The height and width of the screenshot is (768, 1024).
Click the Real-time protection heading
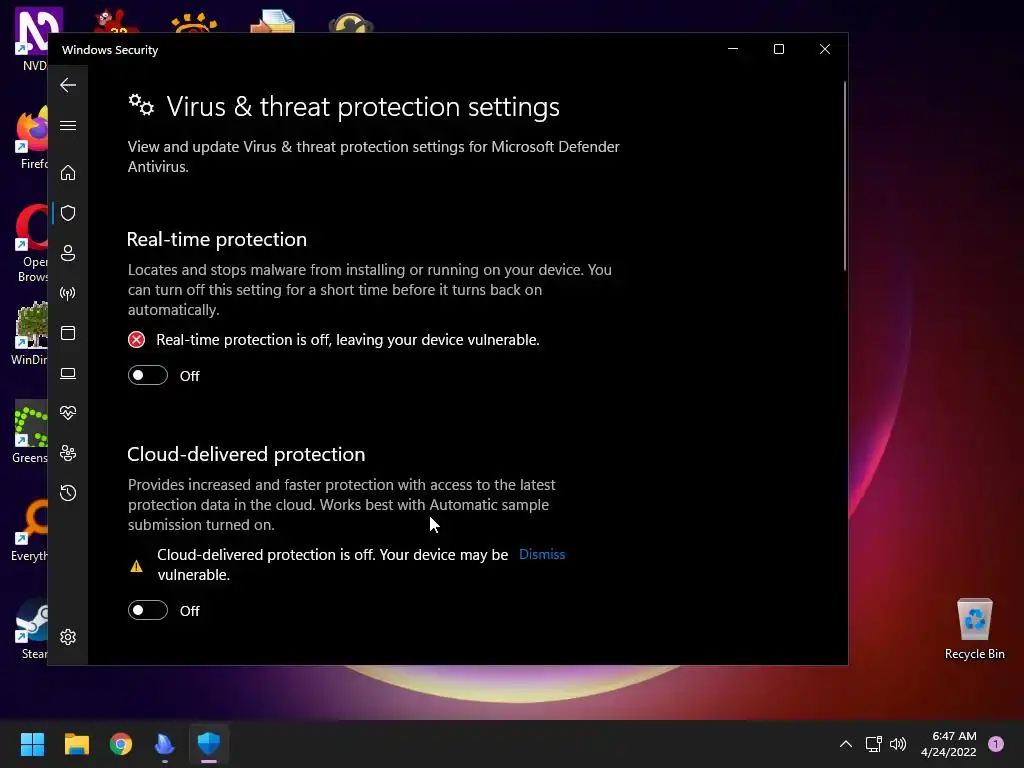217,240
